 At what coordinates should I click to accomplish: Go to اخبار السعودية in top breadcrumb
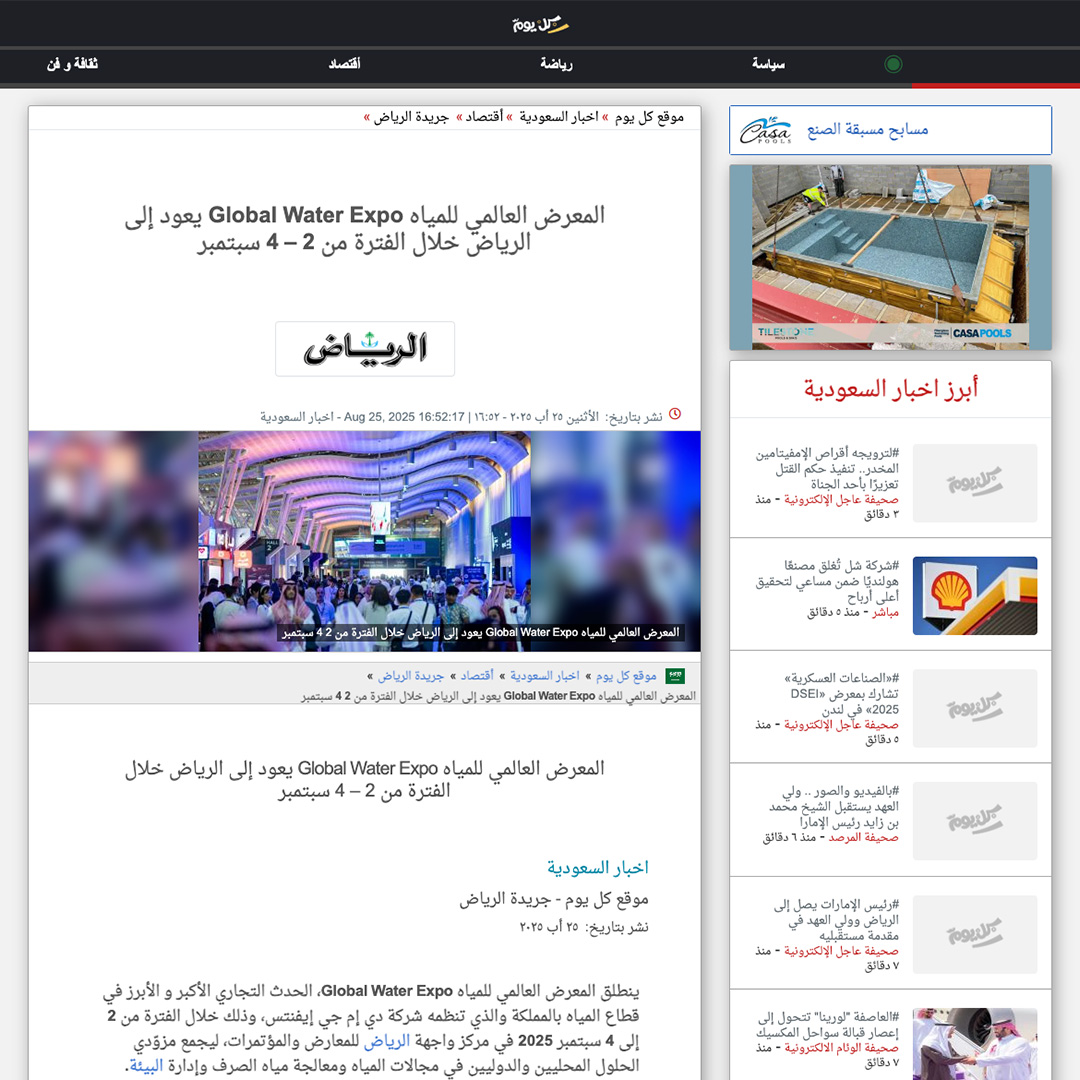tap(559, 117)
